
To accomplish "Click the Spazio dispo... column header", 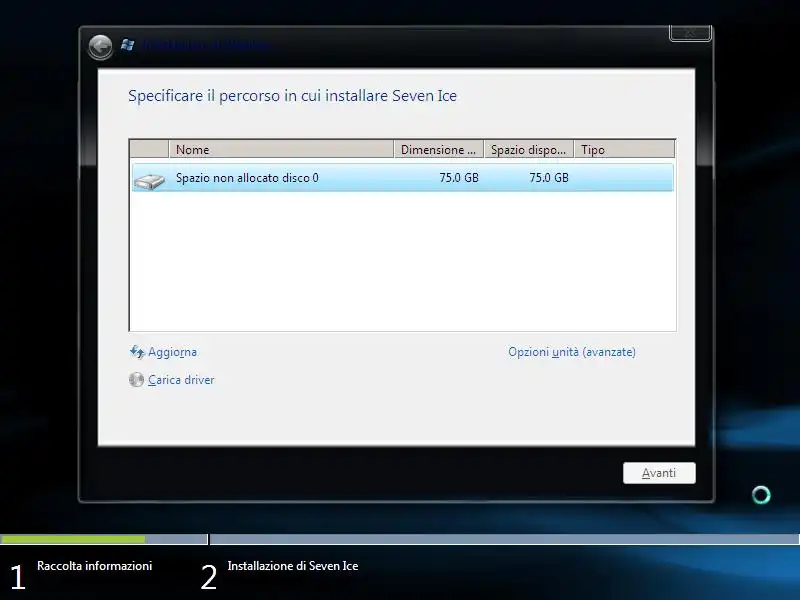I will tap(529, 149).
